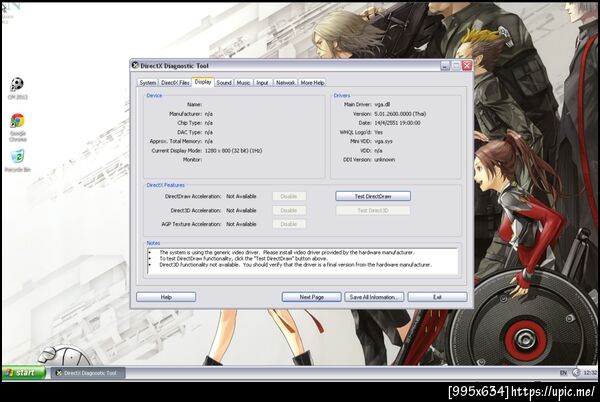Open the Recycle Bin icon

point(18,161)
